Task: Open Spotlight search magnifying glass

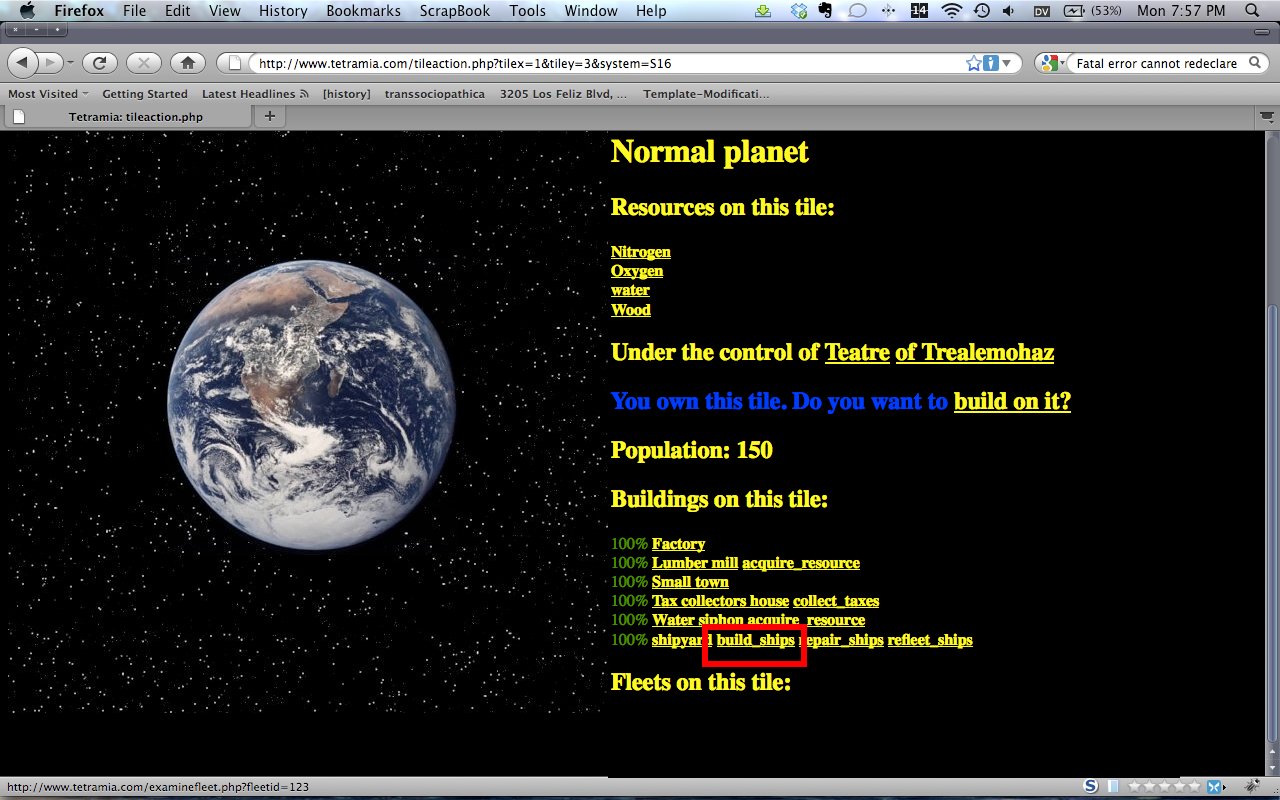Action: pos(1253,11)
